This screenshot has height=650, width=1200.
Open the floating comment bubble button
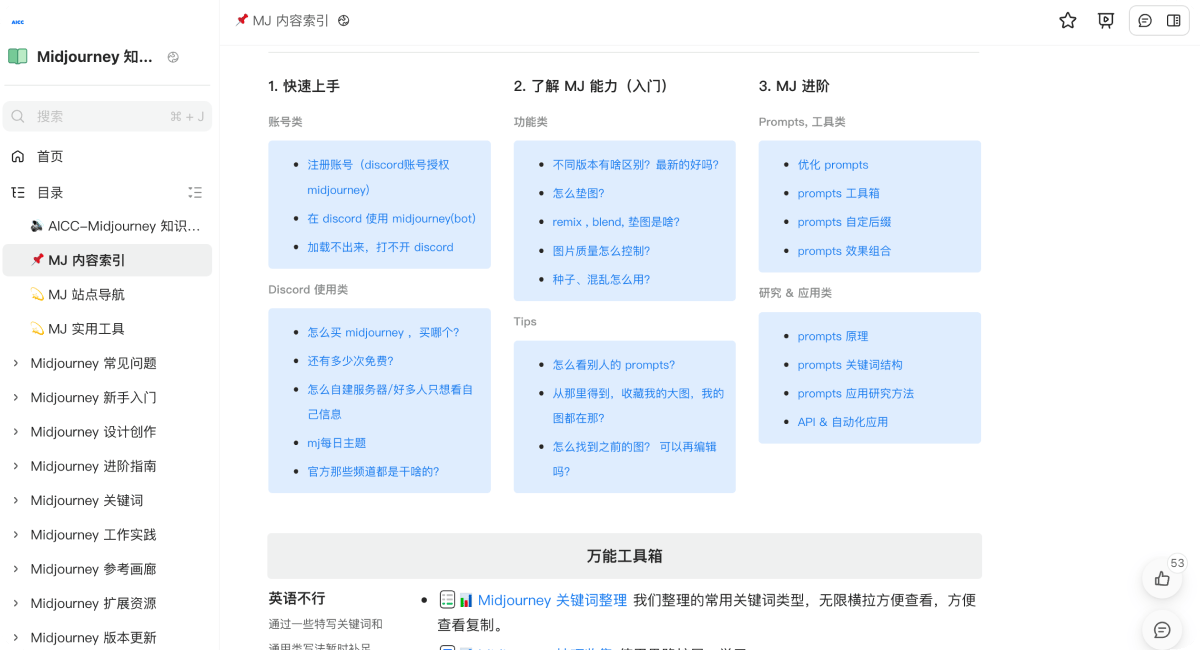[x=1162, y=630]
